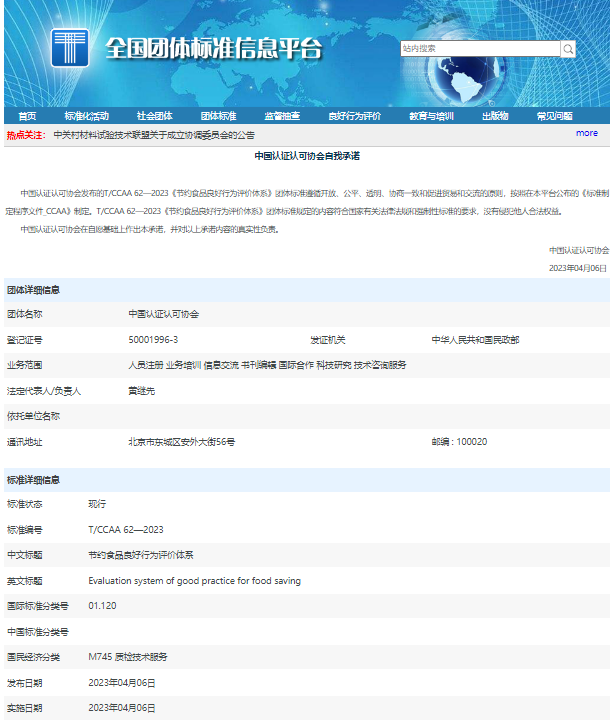The image size is (612, 723).
Task: Select the 依托单位名称 label
Action: pos(33,416)
